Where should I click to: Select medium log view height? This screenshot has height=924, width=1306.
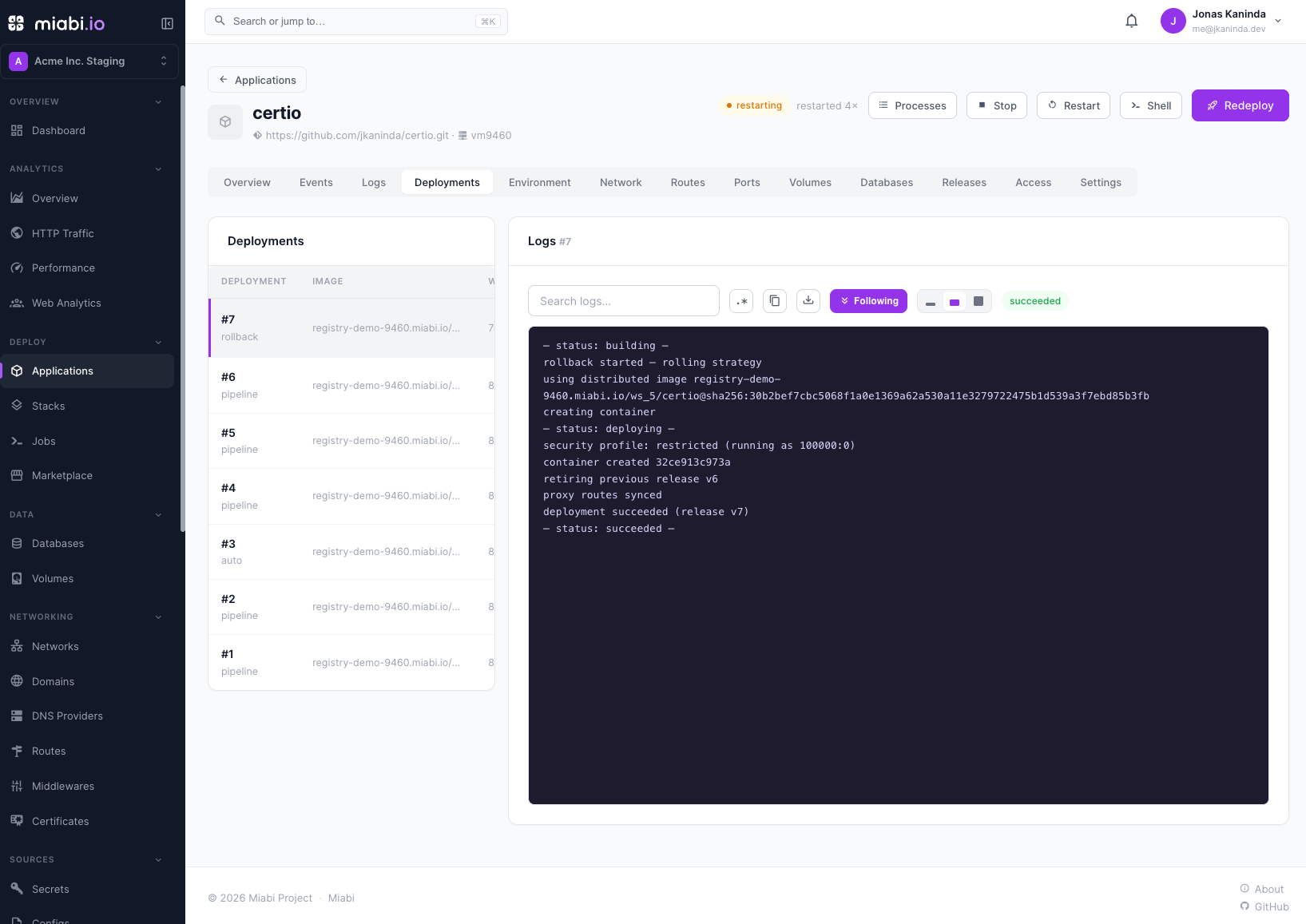(x=955, y=301)
